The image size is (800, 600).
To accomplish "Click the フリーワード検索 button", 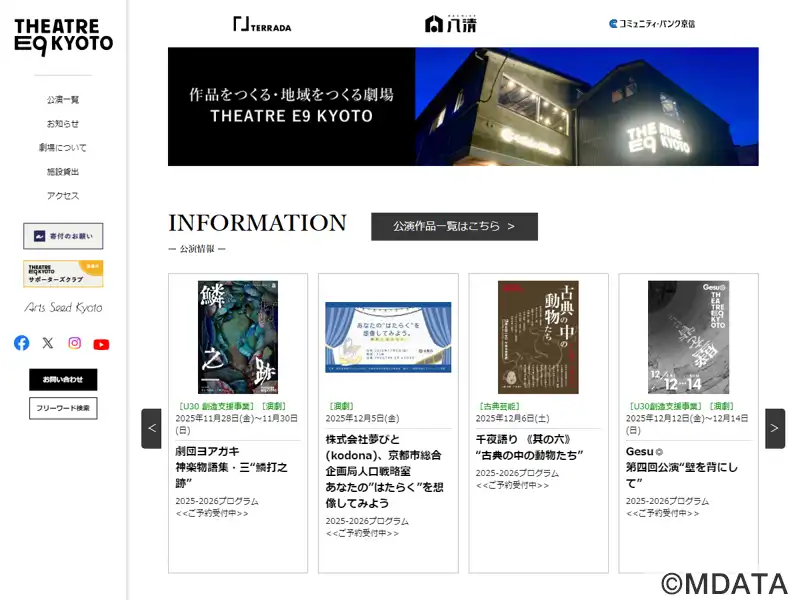I will pyautogui.click(x=63, y=408).
